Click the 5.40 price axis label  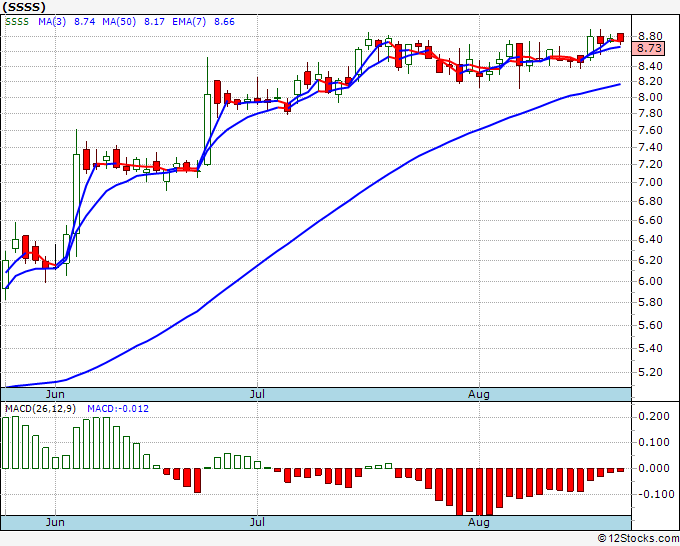point(650,348)
